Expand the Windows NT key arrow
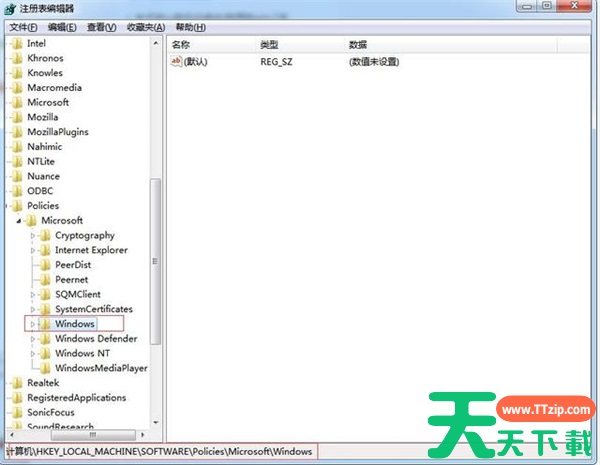Screen dimensions: 600x465 (33, 353)
